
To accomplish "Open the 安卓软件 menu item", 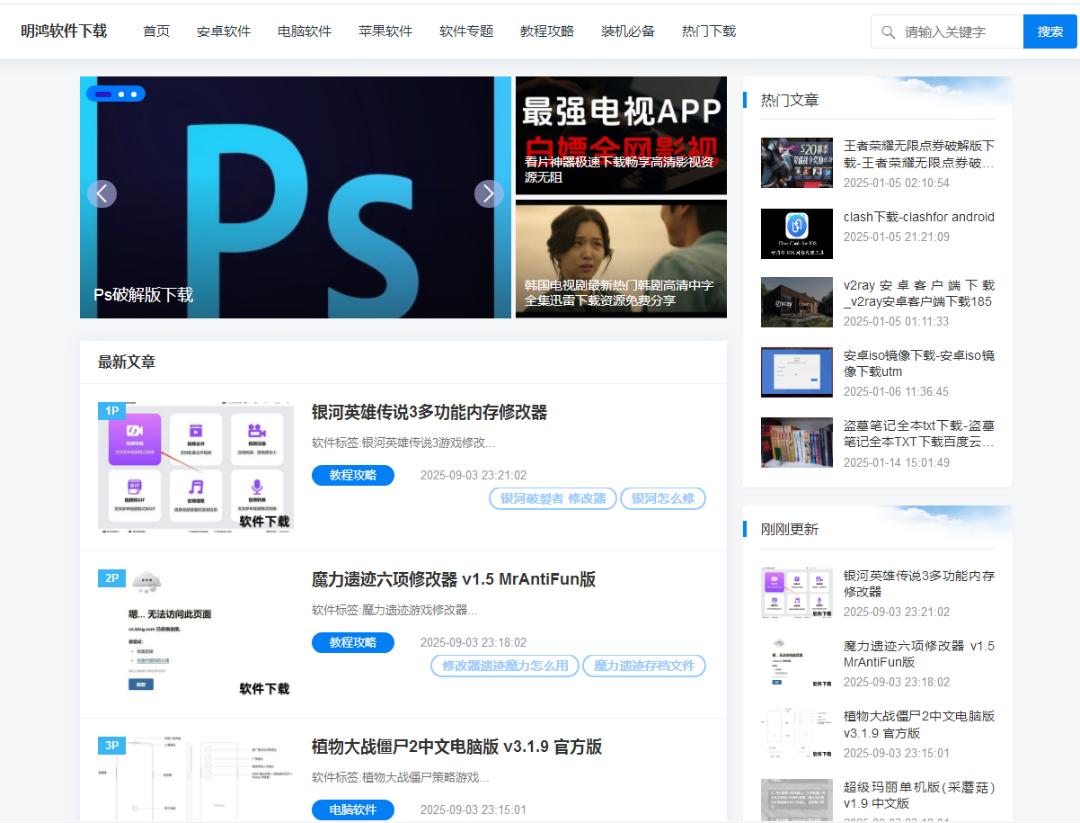I will 224,32.
